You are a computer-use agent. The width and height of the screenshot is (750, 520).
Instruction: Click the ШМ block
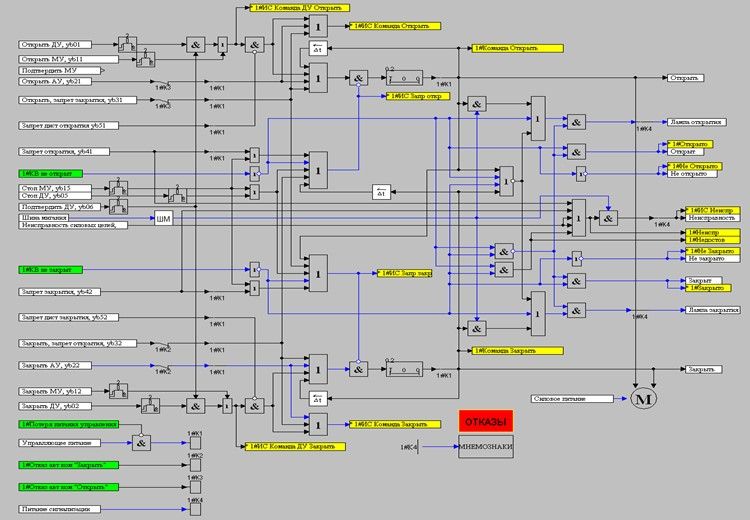(x=163, y=218)
